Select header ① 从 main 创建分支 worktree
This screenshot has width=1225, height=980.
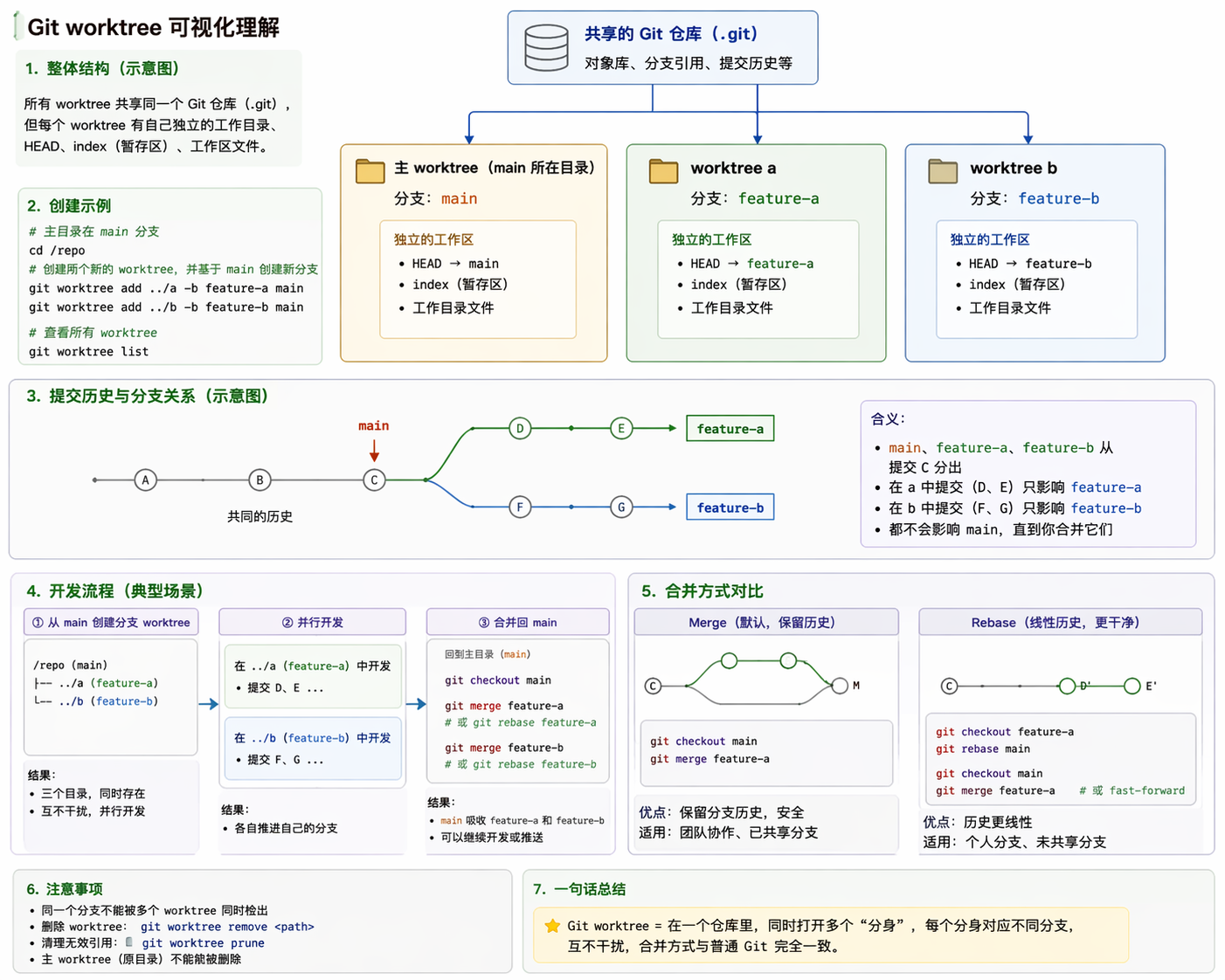[111, 622]
